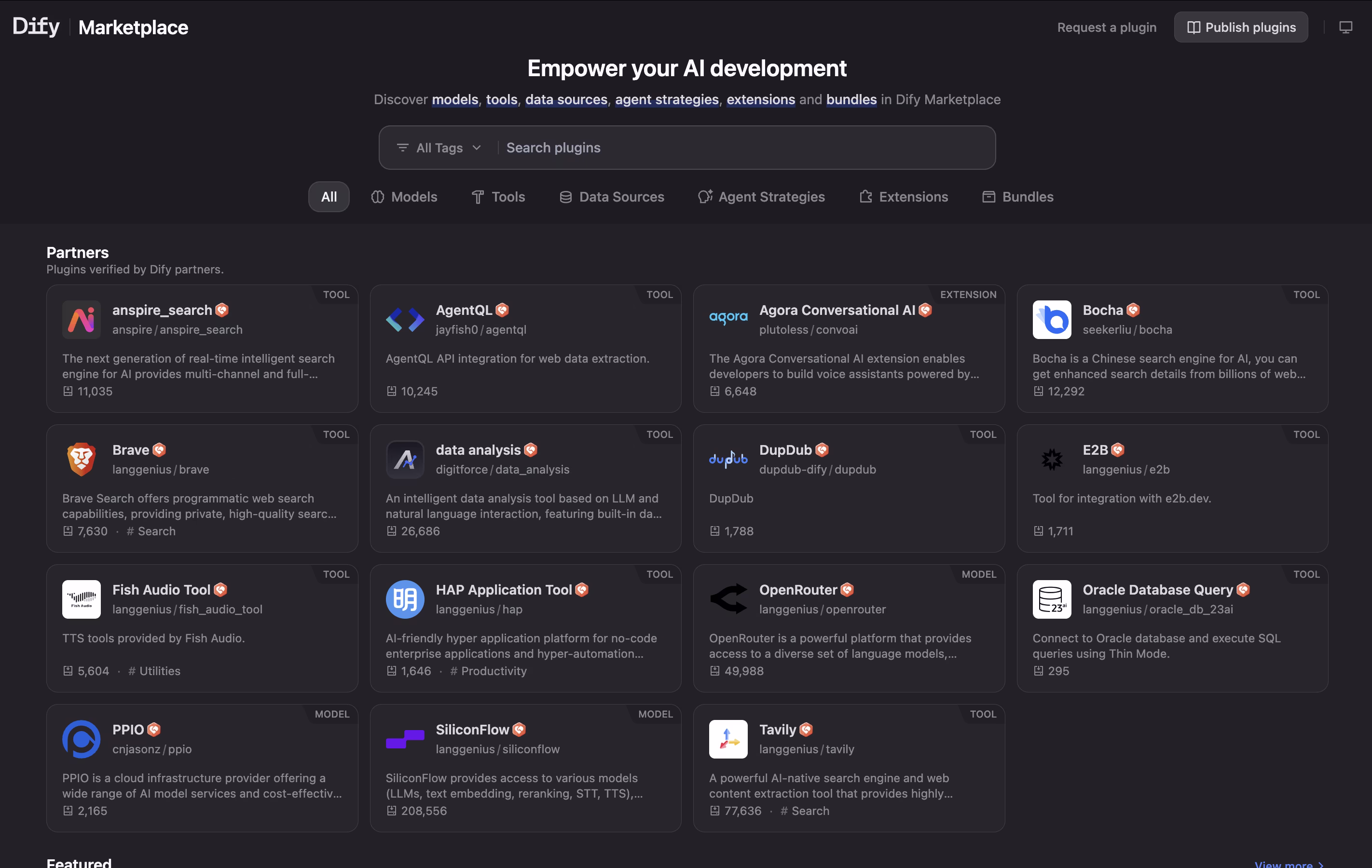Screen dimensions: 1372x868
Task: Expand the All Tags dropdown
Action: pyautogui.click(x=439, y=148)
